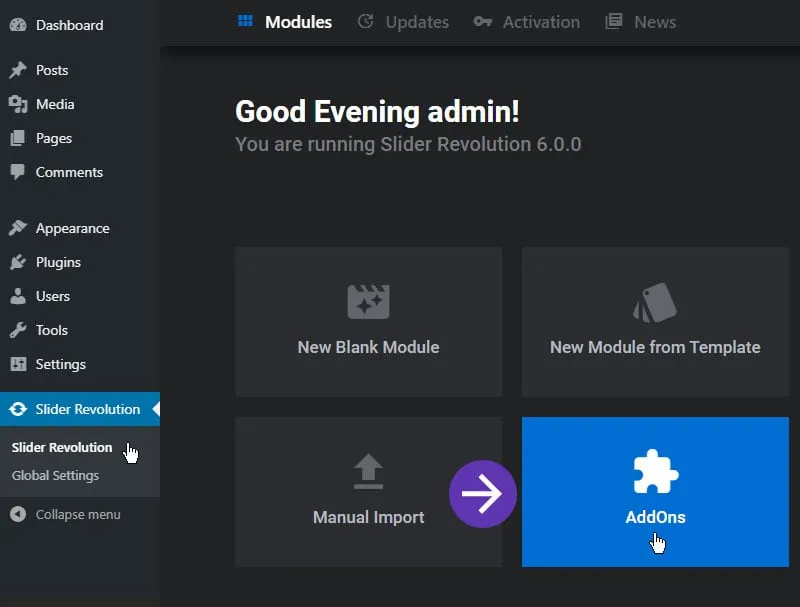
Task: Click the Appearance paintbrush icon
Action: click(17, 228)
